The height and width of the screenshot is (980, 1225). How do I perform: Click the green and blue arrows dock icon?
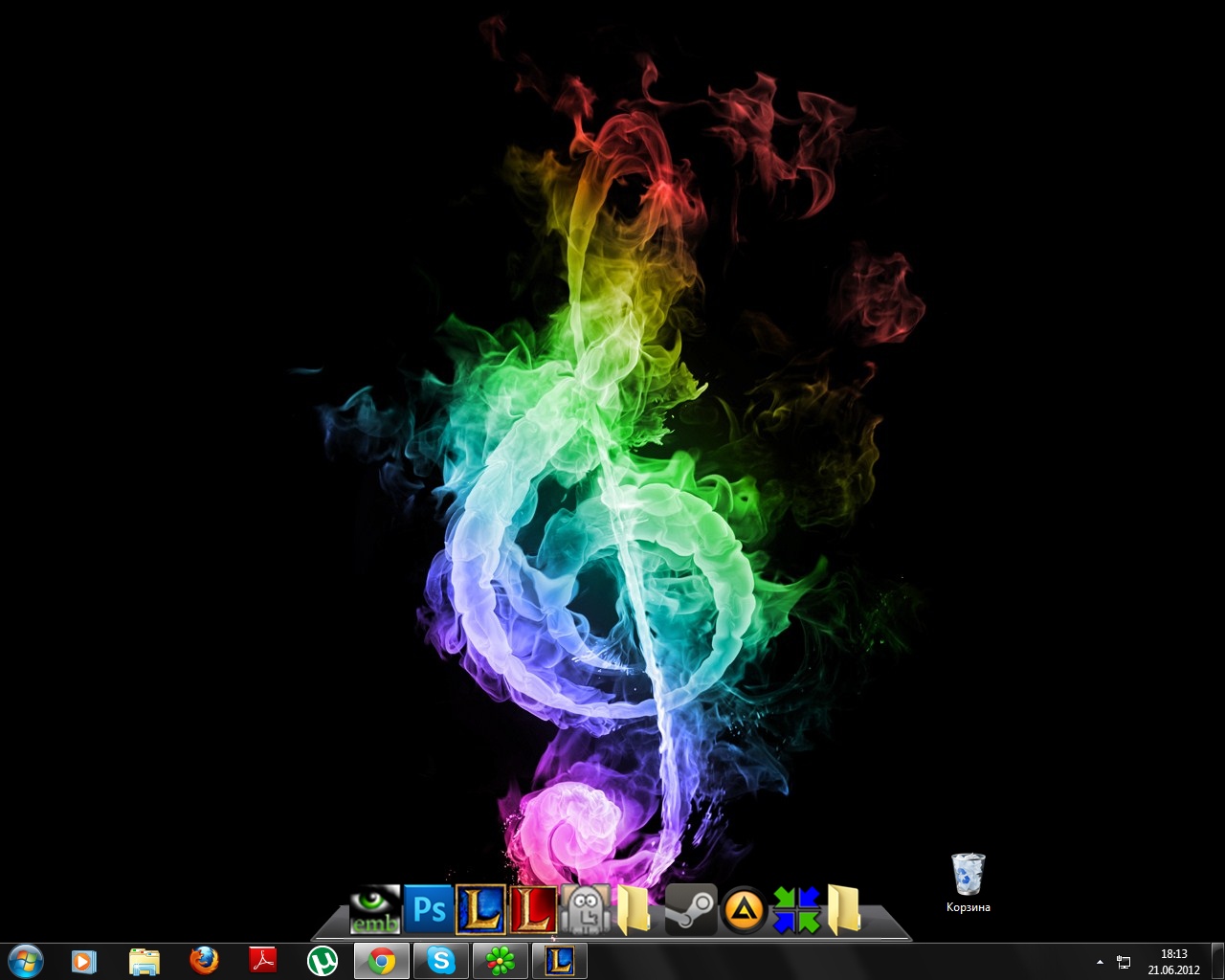[x=796, y=909]
